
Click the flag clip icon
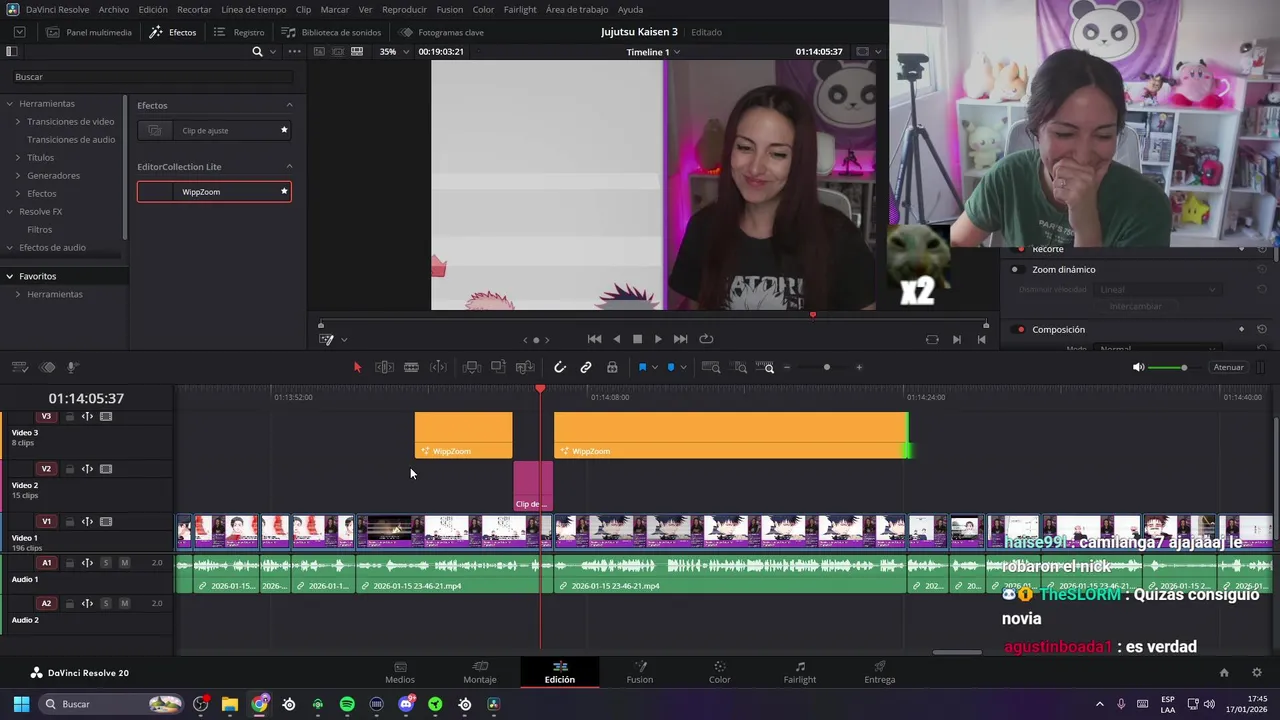coord(642,367)
